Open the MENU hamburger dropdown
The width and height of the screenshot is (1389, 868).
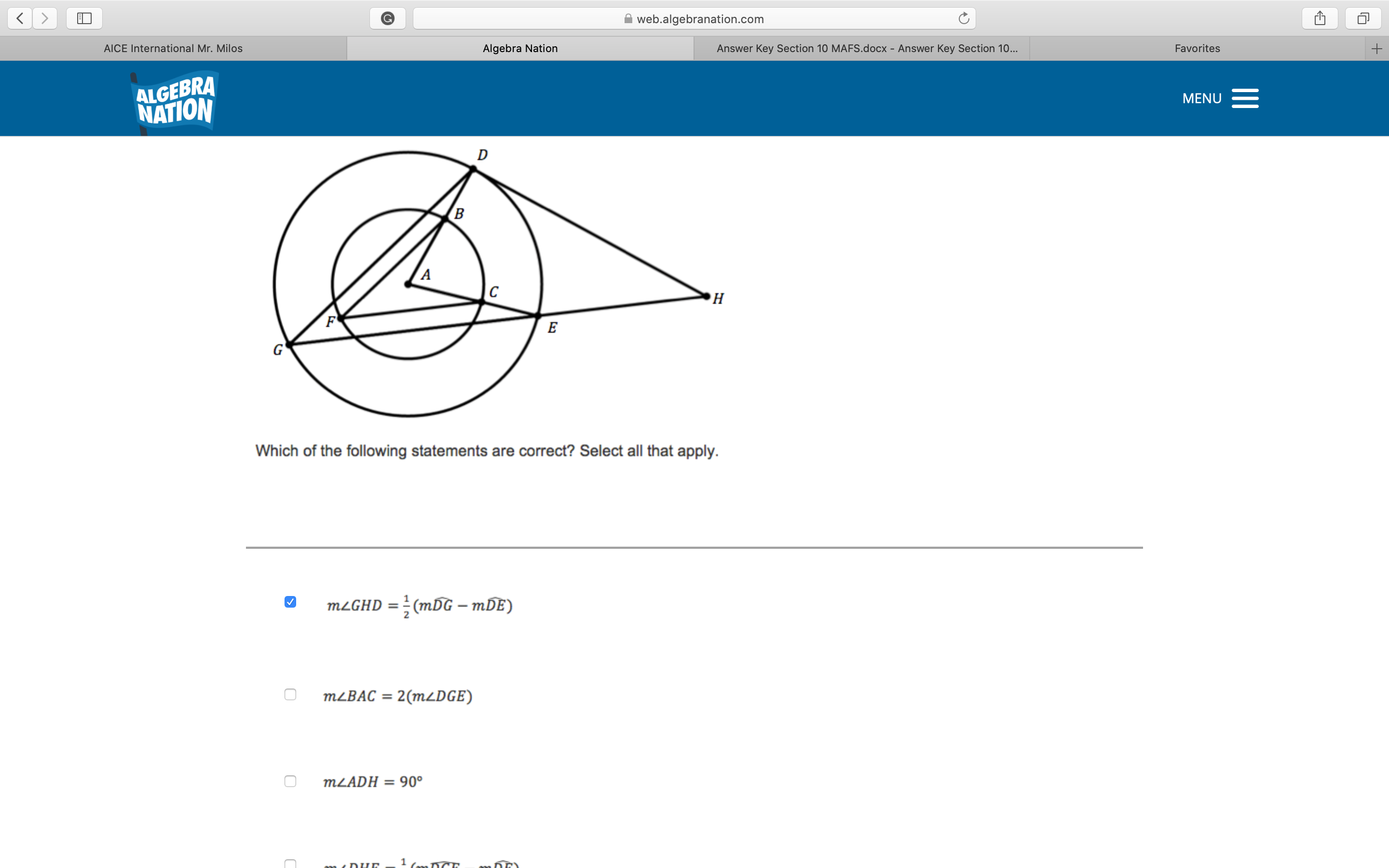1245,98
